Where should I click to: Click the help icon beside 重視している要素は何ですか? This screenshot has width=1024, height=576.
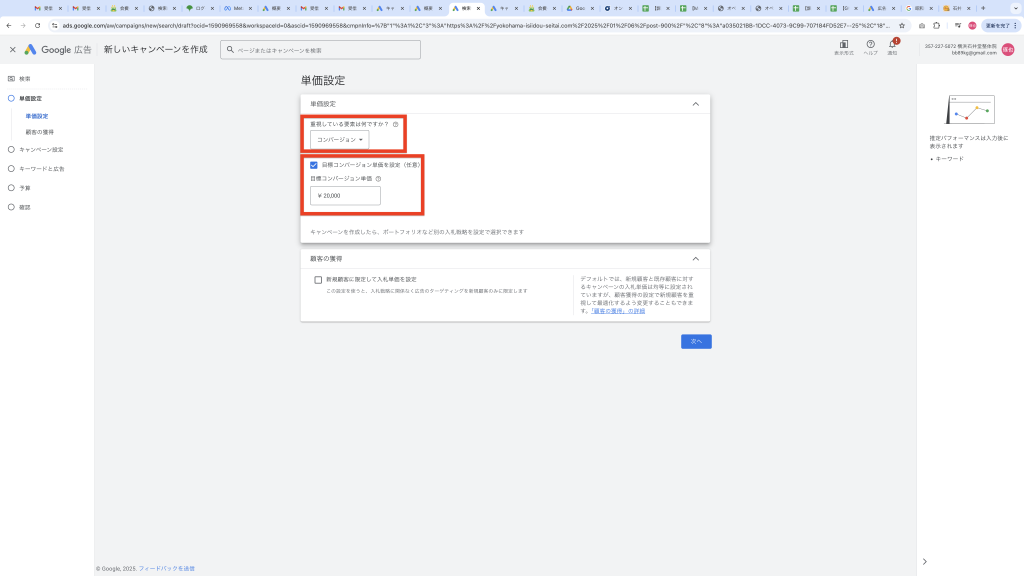tap(396, 124)
